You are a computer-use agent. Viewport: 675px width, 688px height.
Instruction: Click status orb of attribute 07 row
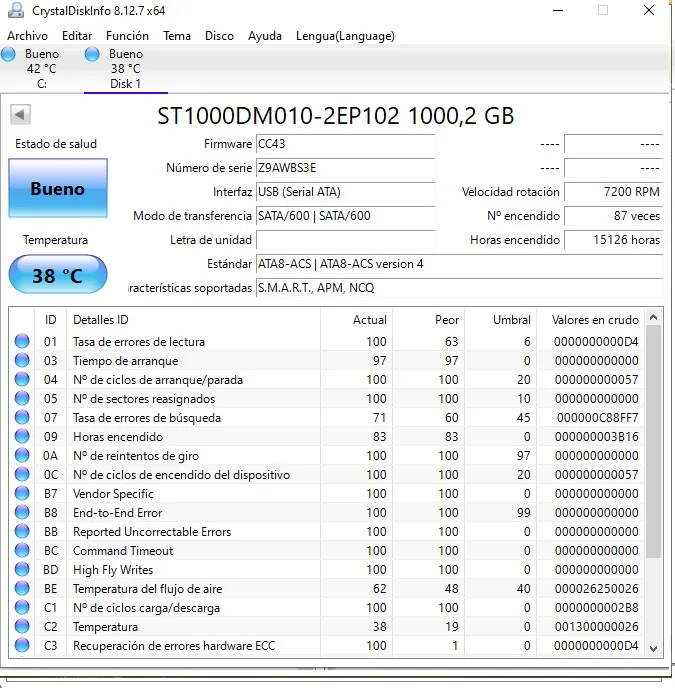coord(22,417)
